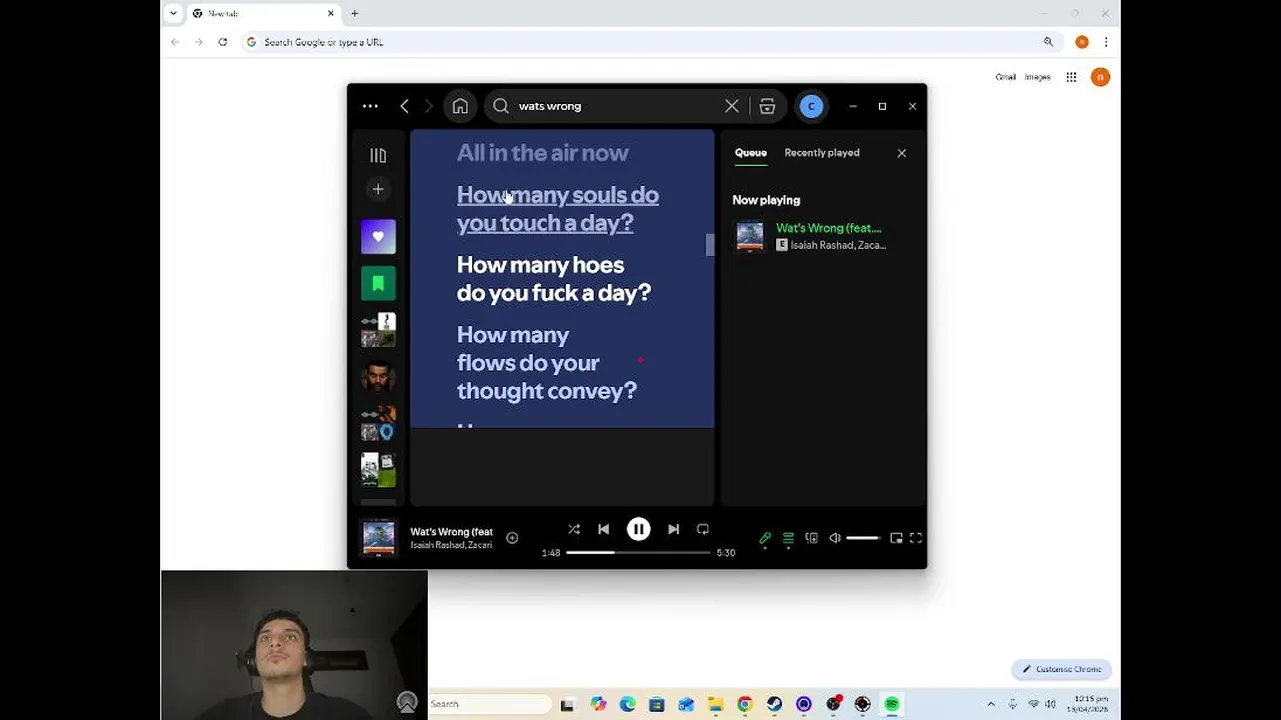
Task: Click the Spotify search field
Action: (x=615, y=106)
